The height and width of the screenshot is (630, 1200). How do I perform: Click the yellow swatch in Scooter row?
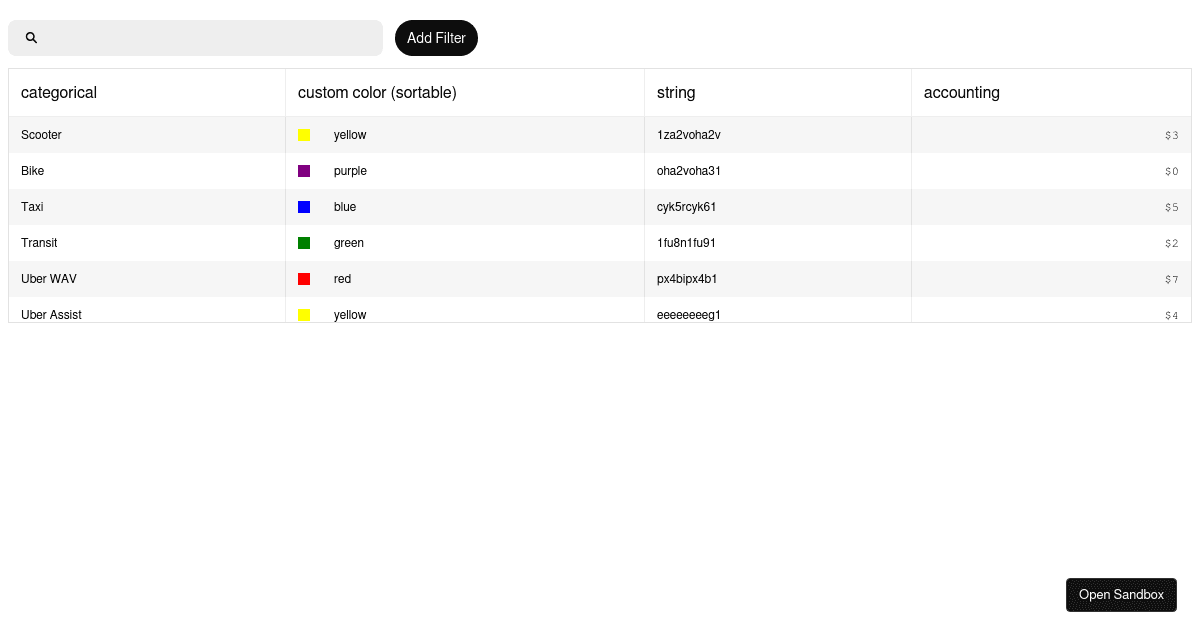pos(304,135)
